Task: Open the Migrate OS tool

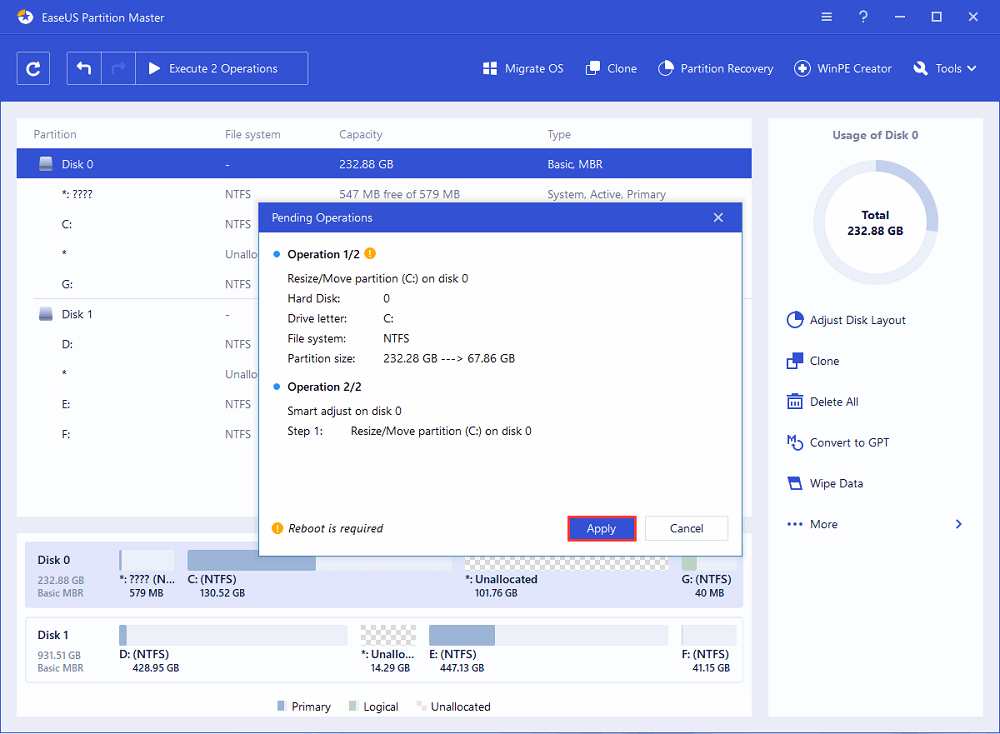Action: tap(523, 69)
